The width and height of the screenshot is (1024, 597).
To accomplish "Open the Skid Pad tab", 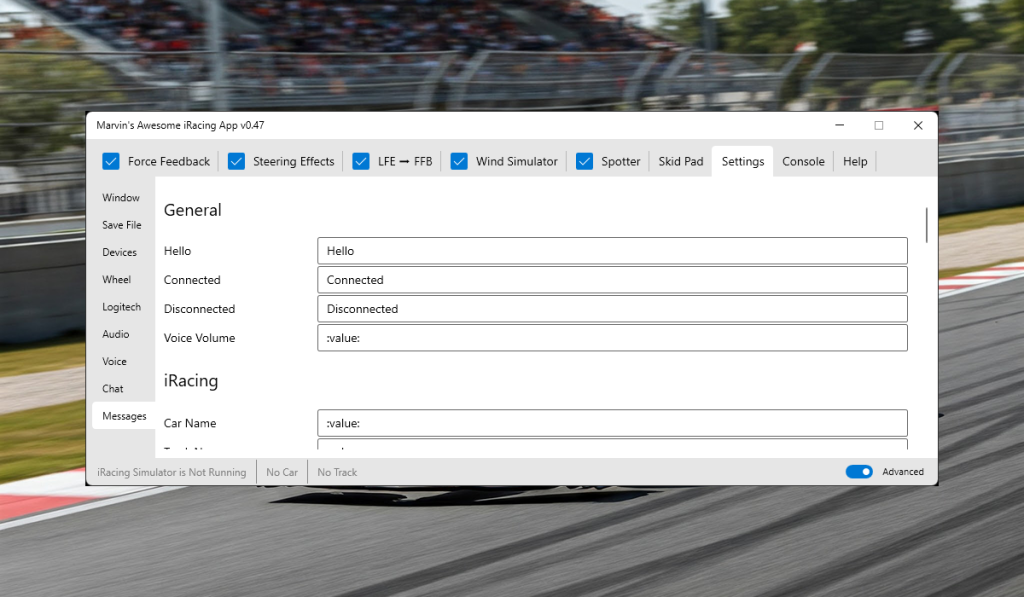I will 680,160.
